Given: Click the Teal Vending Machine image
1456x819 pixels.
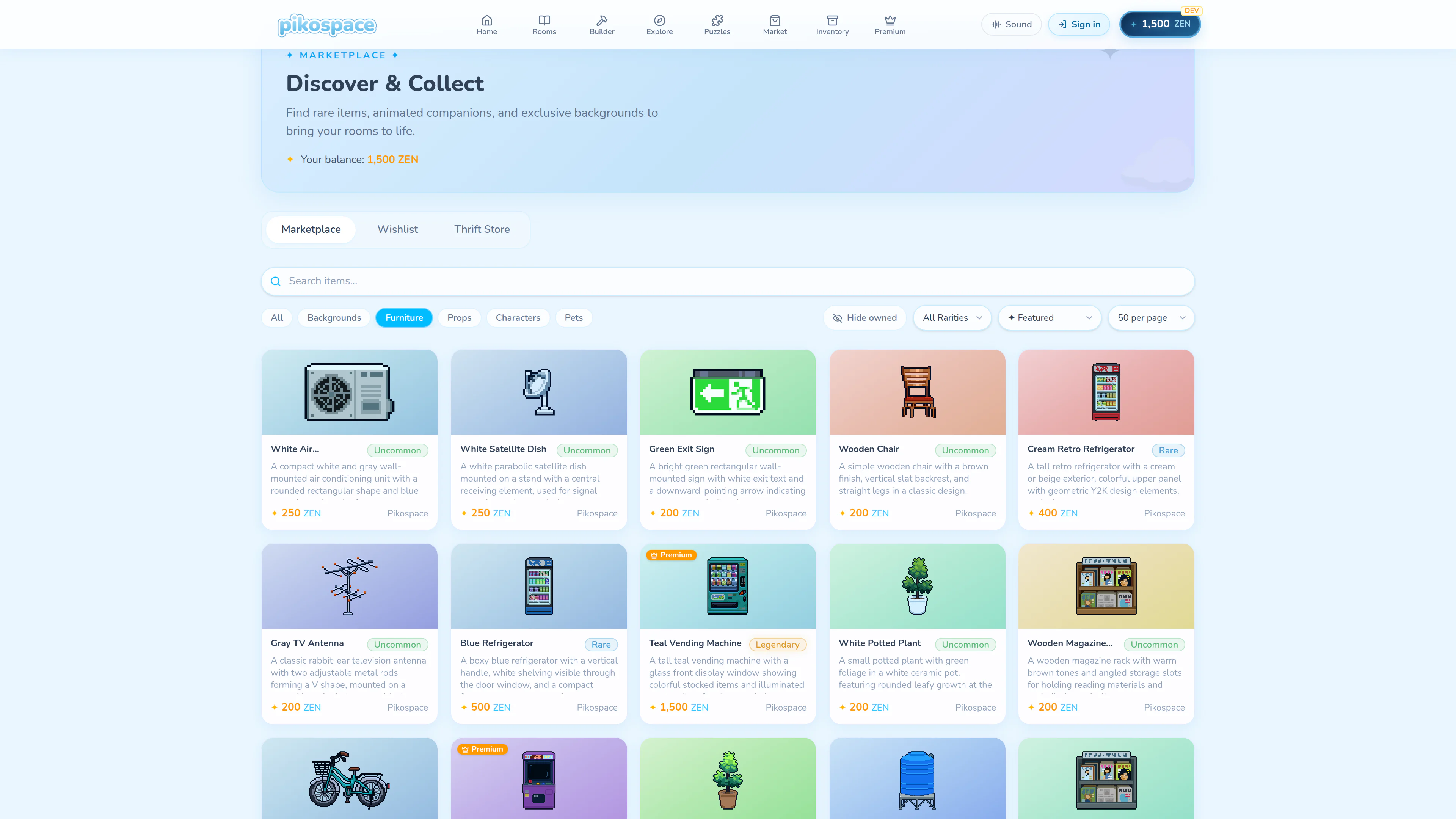Looking at the screenshot, I should pos(728,585).
